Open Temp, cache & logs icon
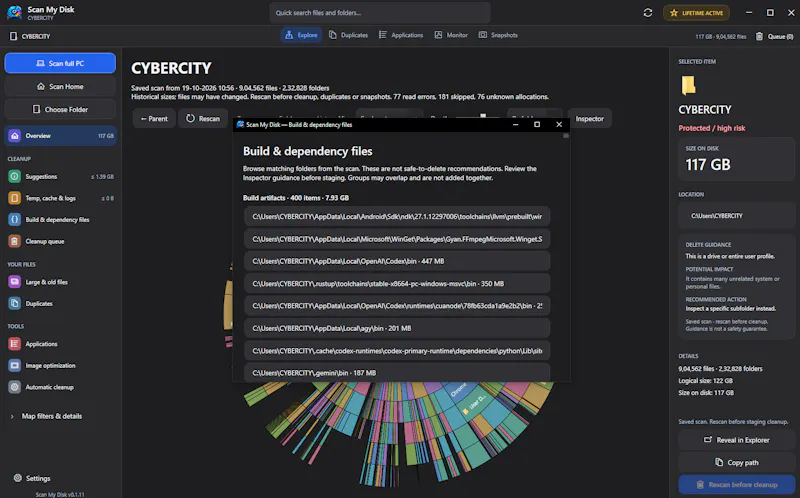 point(15,198)
